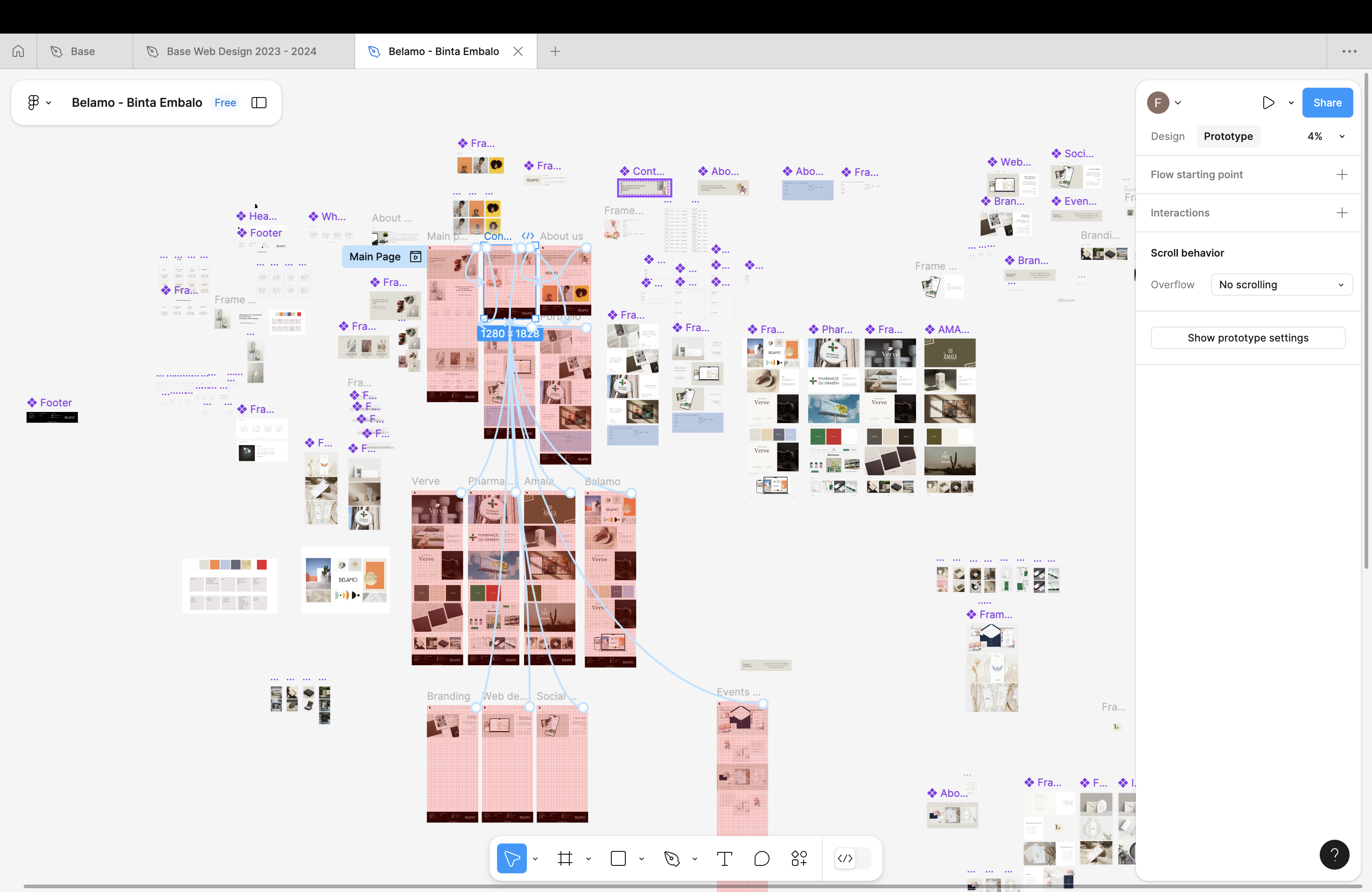This screenshot has width=1372, height=892.
Task: Open the Overflow No scrolling dropdown
Action: pos(1281,285)
